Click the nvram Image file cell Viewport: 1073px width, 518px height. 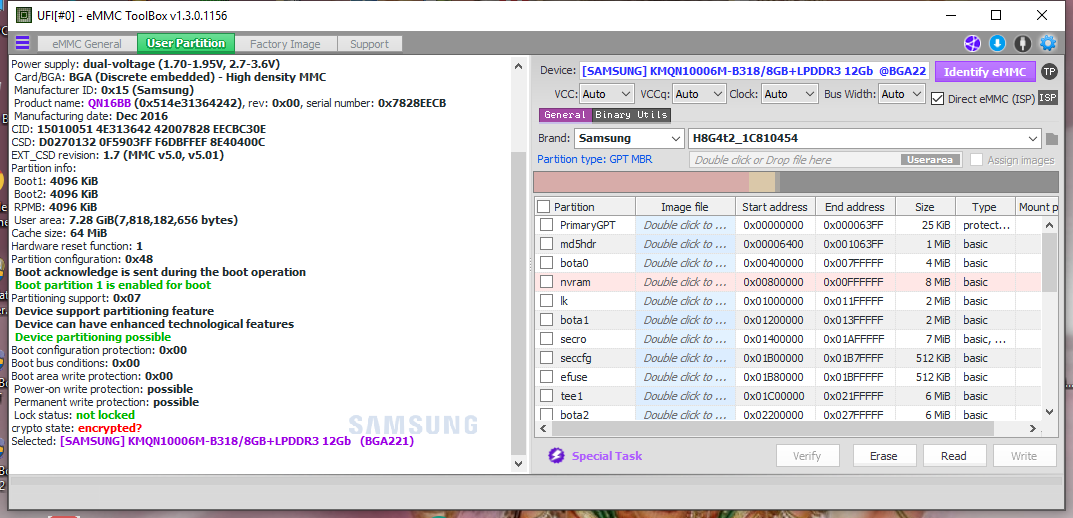point(685,282)
